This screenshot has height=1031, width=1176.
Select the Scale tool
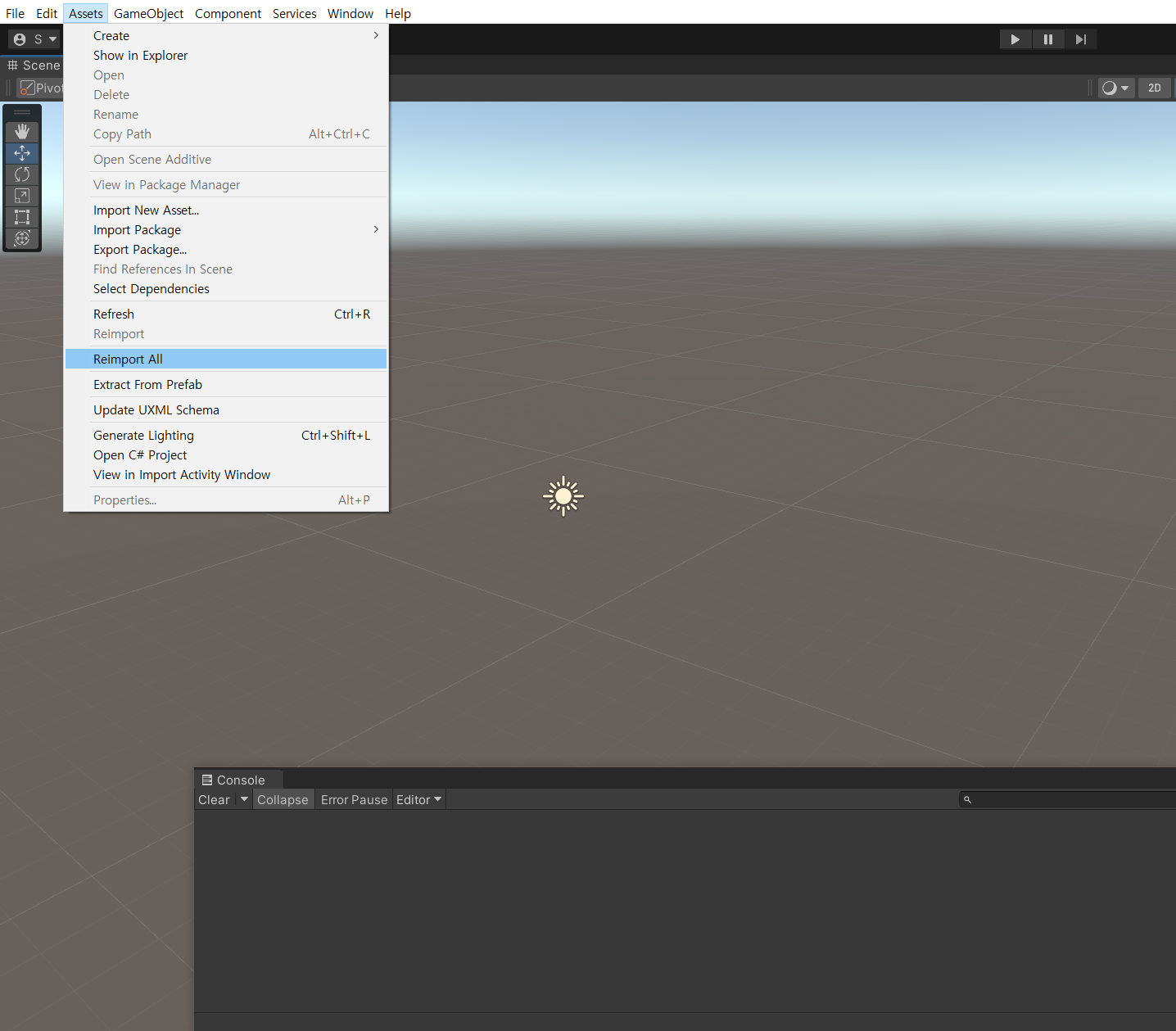22,196
